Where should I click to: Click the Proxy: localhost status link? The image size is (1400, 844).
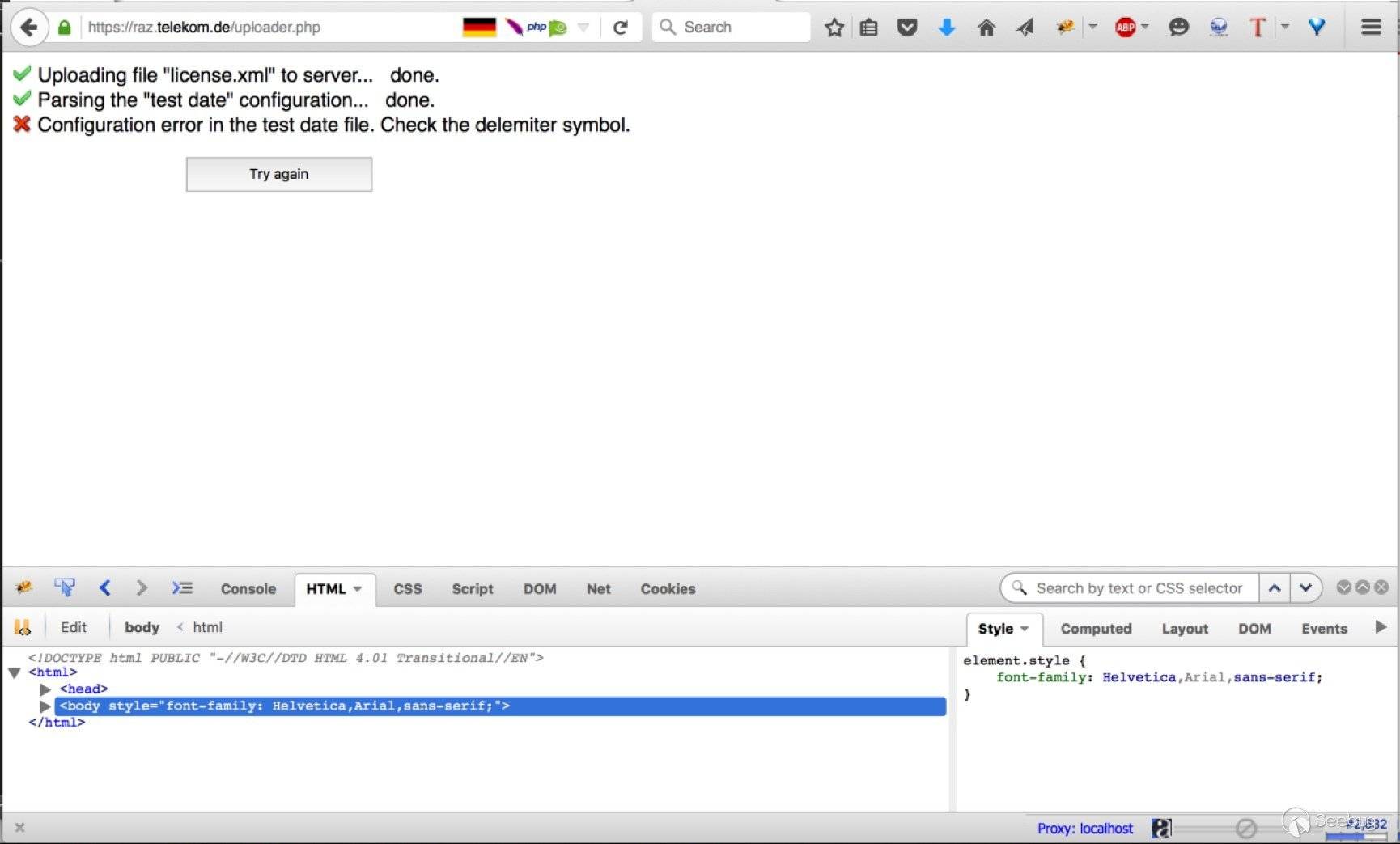(1085, 829)
